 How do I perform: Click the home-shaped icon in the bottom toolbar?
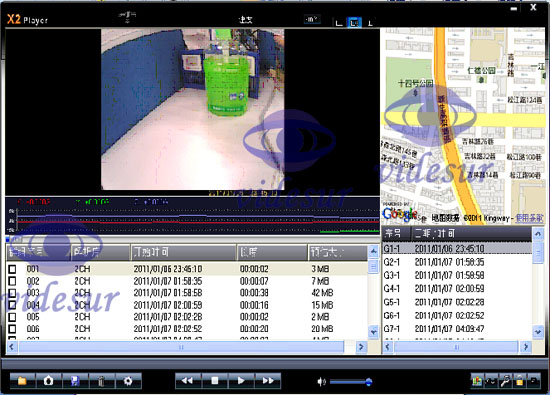tap(49, 381)
